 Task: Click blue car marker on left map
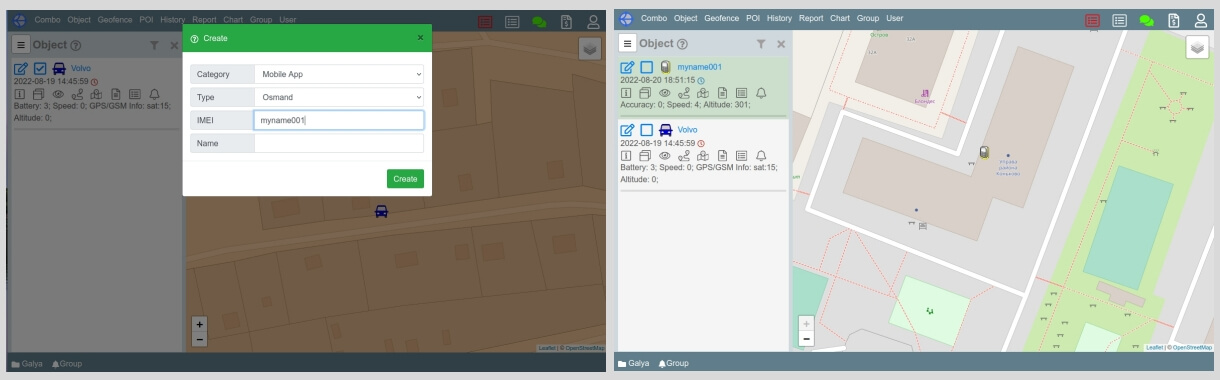pos(381,211)
